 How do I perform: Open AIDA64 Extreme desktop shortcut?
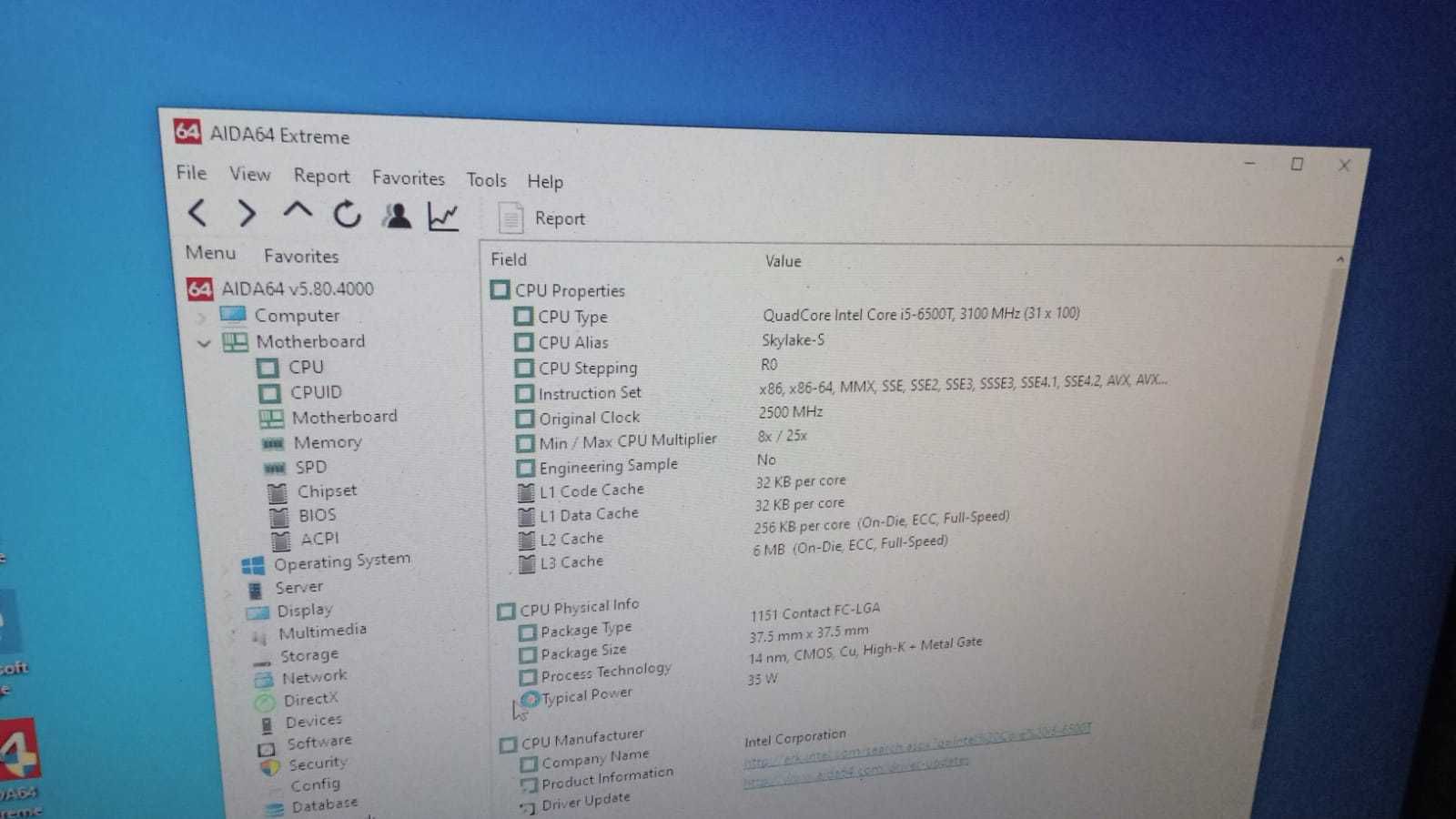click(18, 767)
